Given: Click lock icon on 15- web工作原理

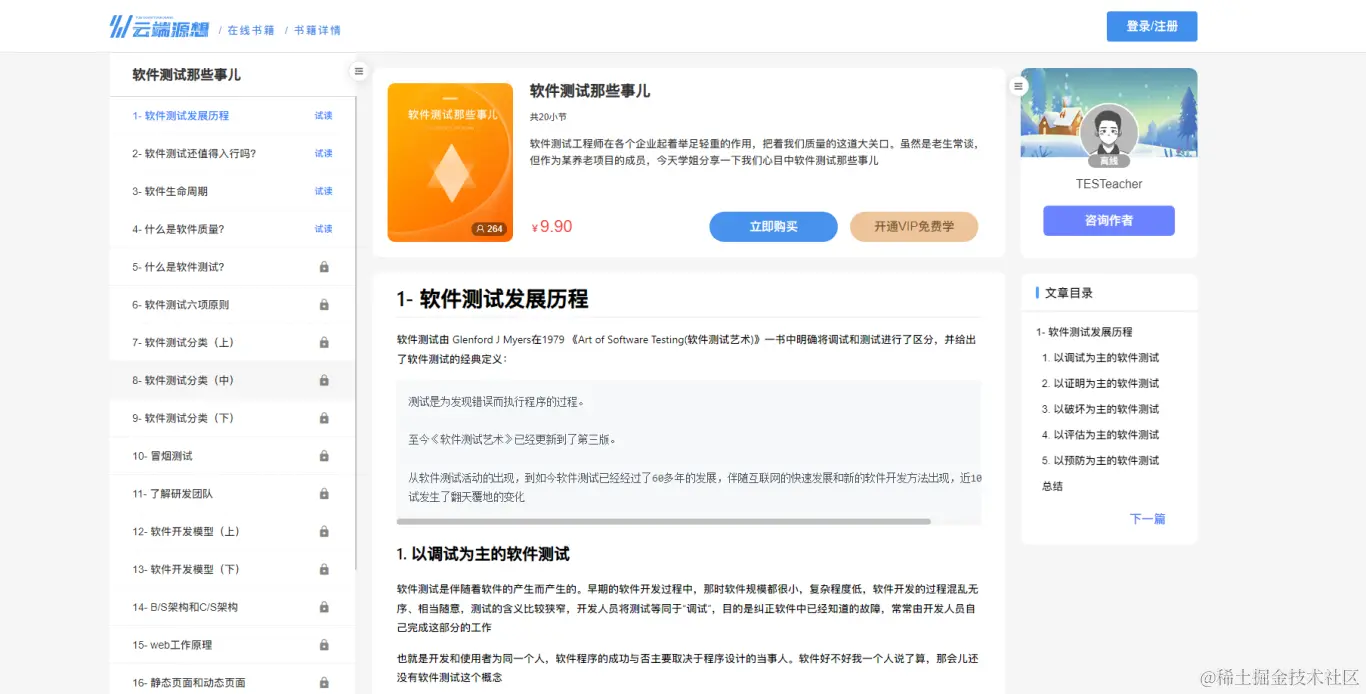Looking at the screenshot, I should click(324, 645).
